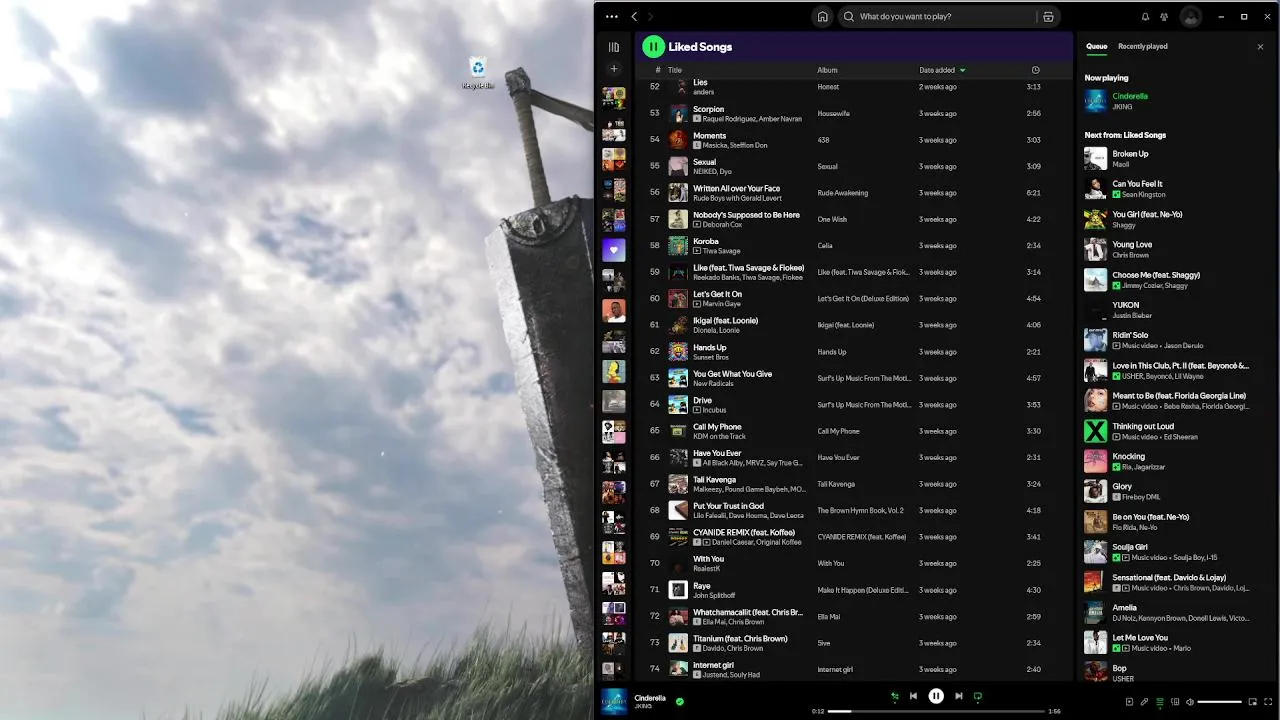Toggle the Queue icon in player bar
This screenshot has height=720, width=1280.
[x=1160, y=702]
